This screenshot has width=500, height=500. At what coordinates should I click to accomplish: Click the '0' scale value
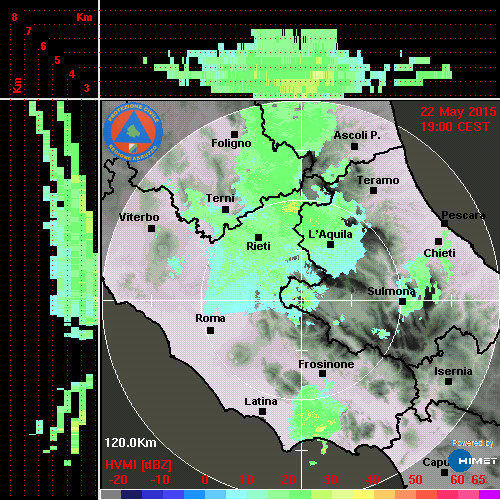205,480
